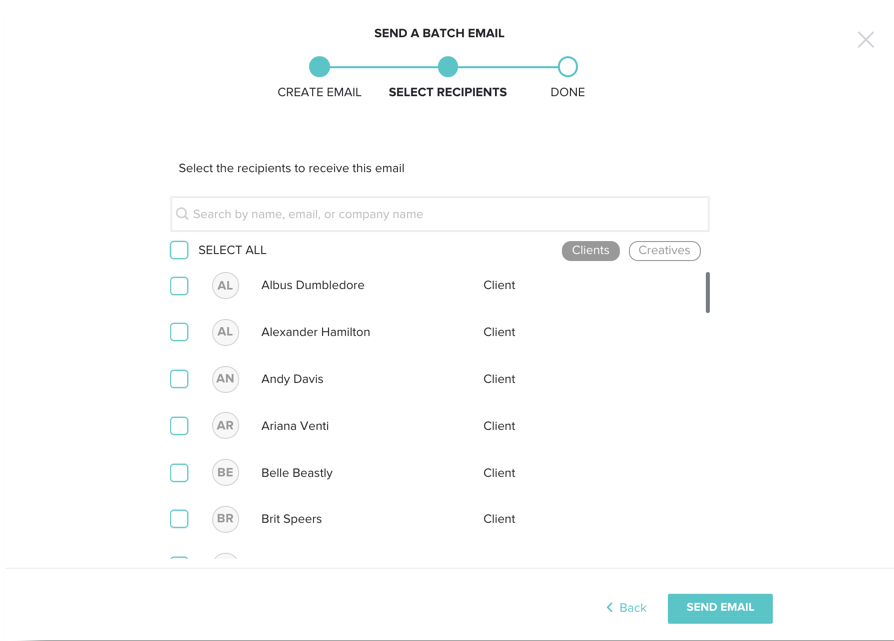
Task: Click Alexander Hamilton's avatar initials
Action: coord(225,332)
